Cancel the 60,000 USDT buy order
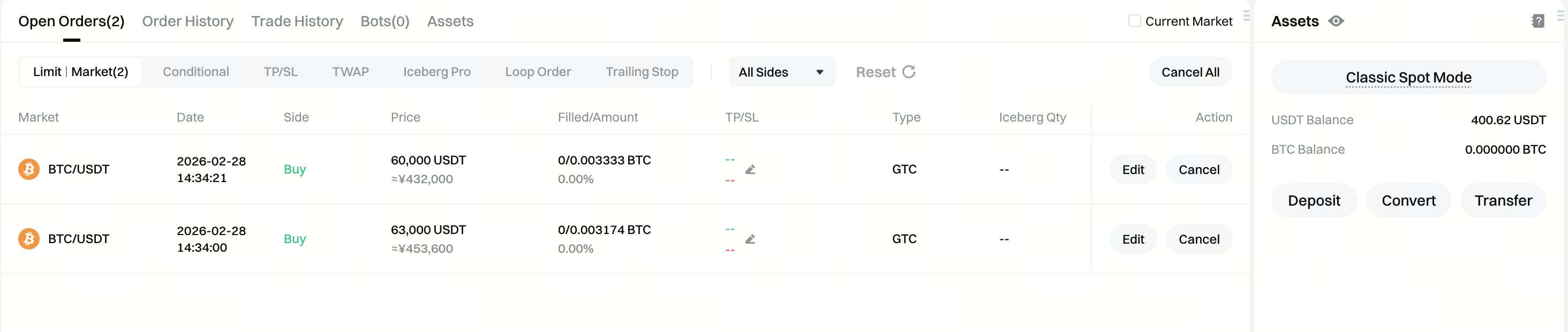 coord(1198,169)
